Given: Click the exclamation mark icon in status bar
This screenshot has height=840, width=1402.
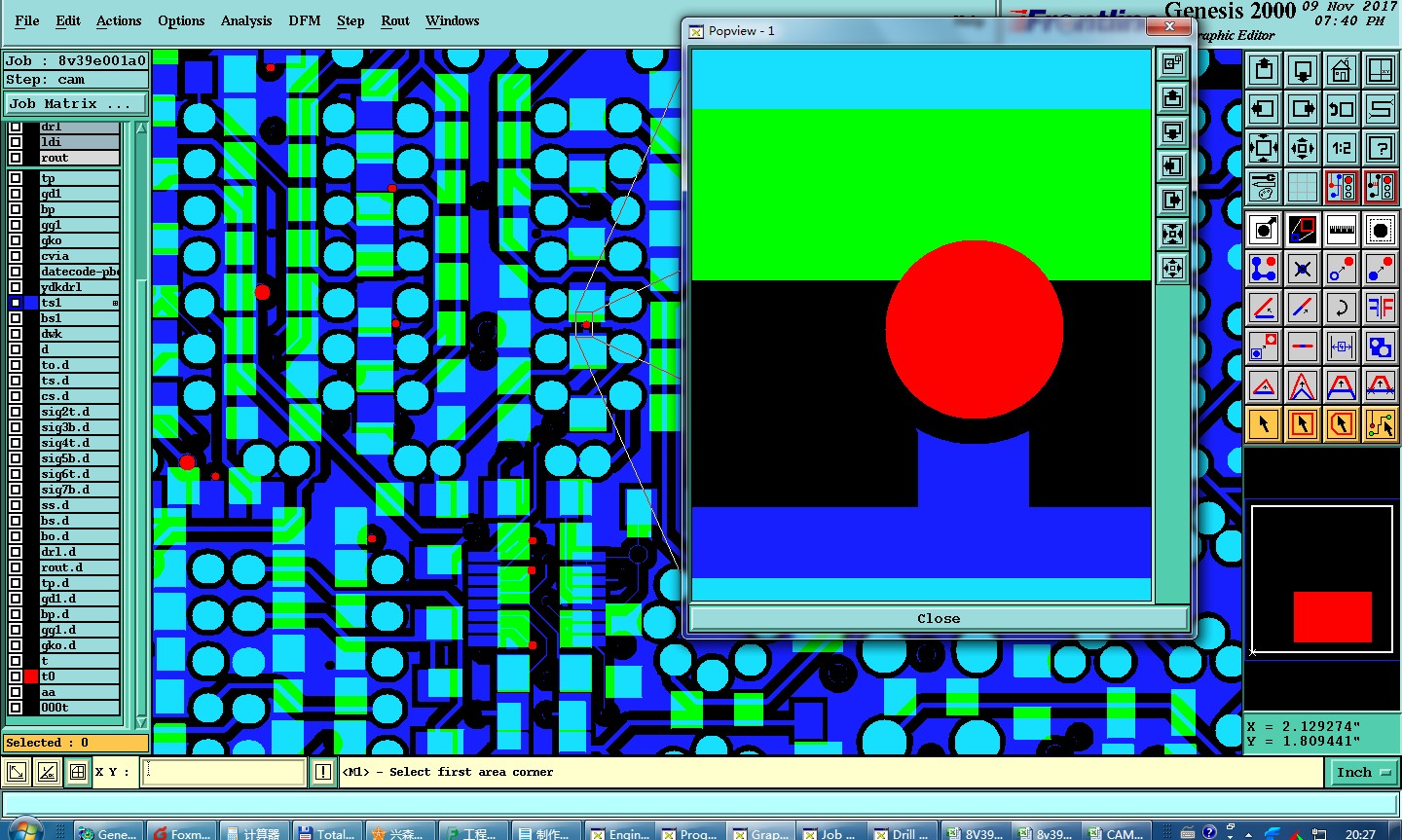Looking at the screenshot, I should point(323,772).
